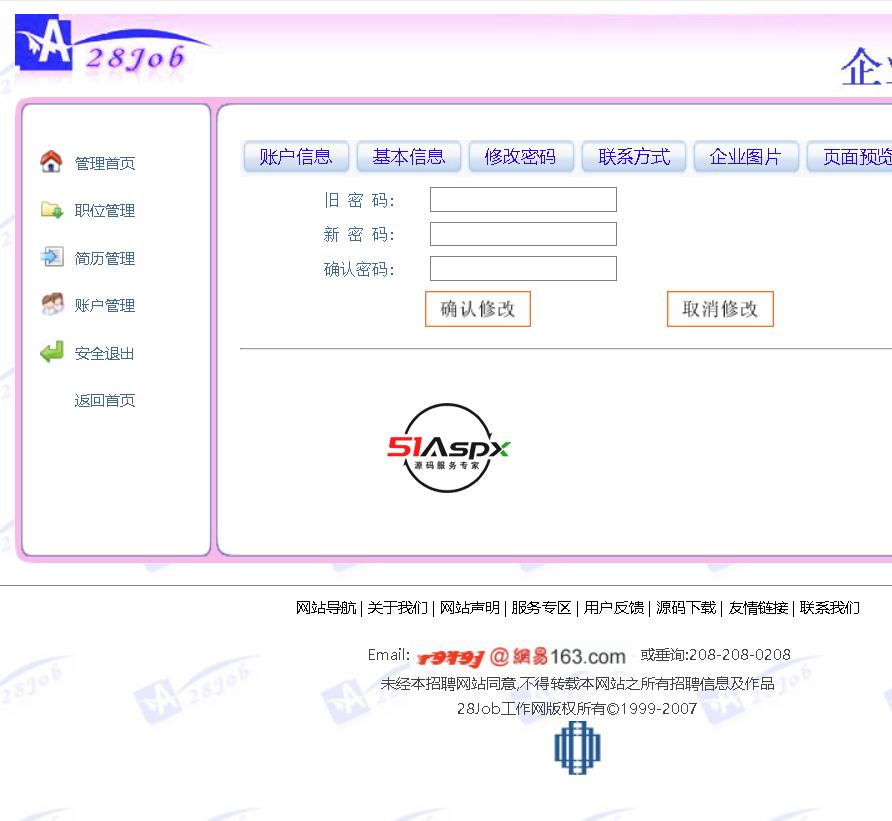Open the 管理首页 sidebar link
This screenshot has height=821, width=892.
pyautogui.click(x=105, y=164)
